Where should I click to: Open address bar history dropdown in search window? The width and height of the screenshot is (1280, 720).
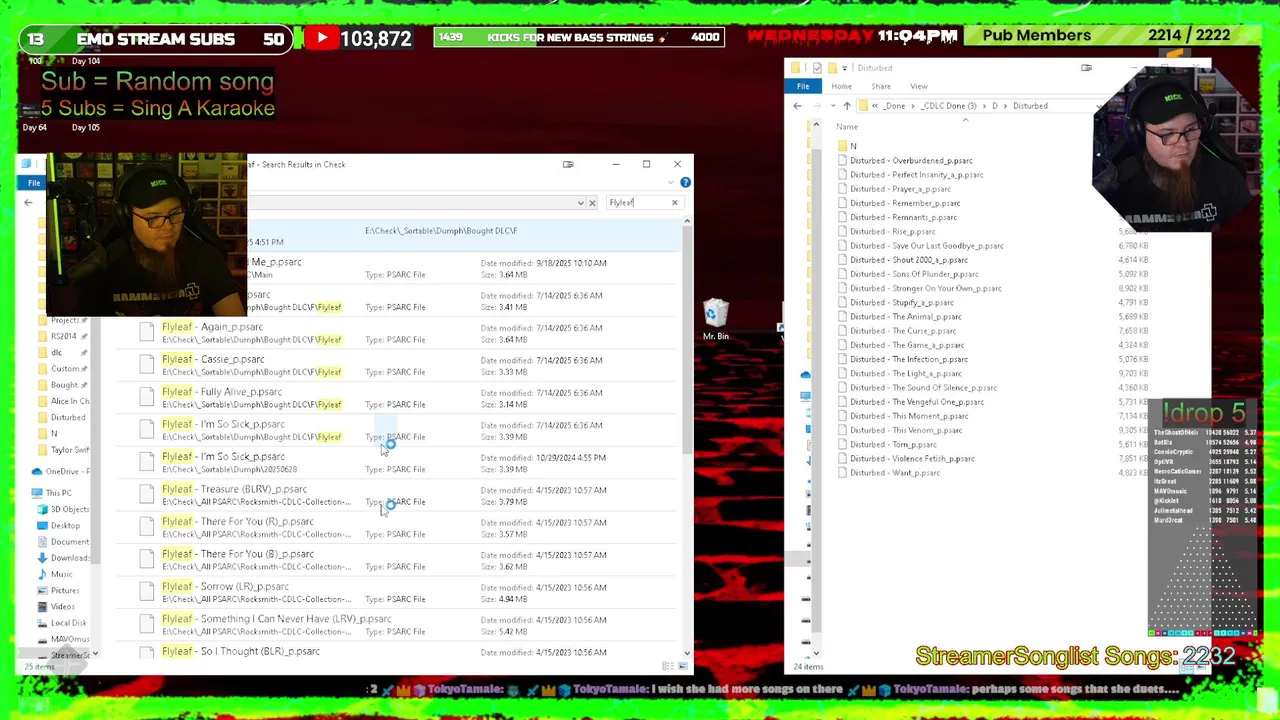pyautogui.click(x=580, y=202)
